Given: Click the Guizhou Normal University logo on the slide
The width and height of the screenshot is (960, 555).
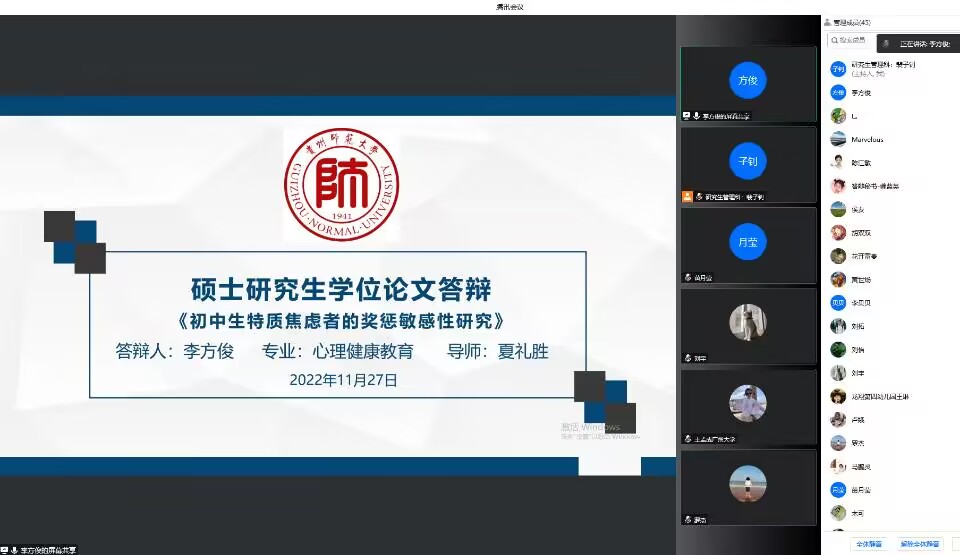Looking at the screenshot, I should click(342, 184).
